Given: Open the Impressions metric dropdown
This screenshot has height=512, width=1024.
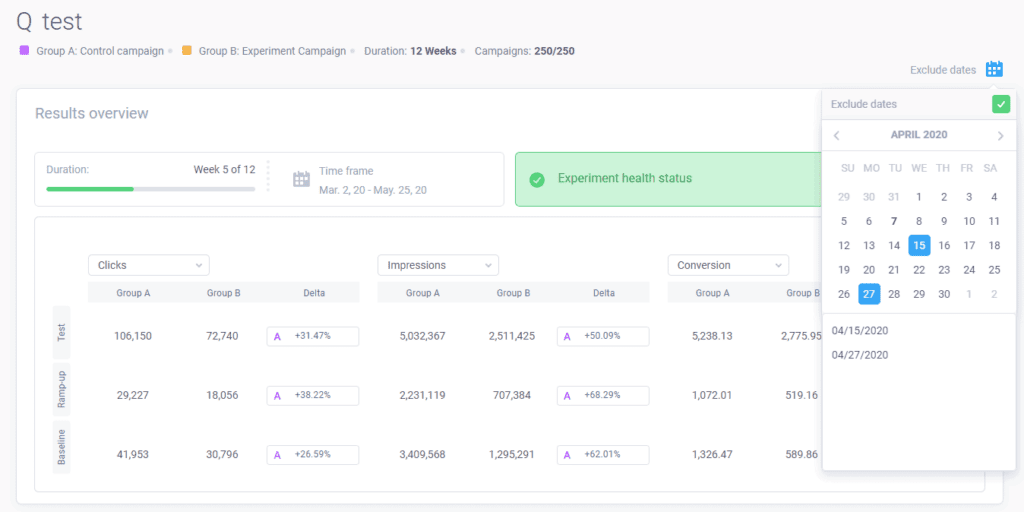Looking at the screenshot, I should click(x=438, y=265).
